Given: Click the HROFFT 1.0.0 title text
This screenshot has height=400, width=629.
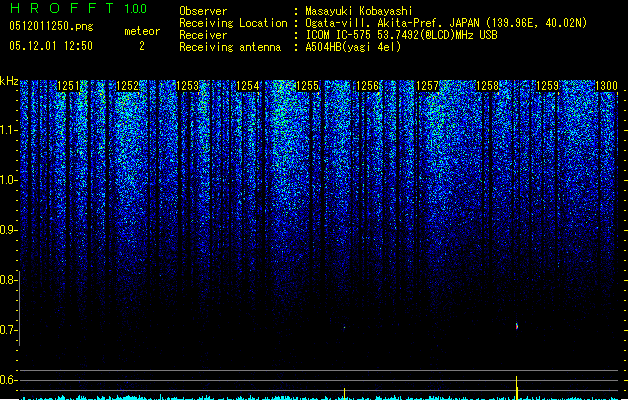Looking at the screenshot, I should point(79,8).
